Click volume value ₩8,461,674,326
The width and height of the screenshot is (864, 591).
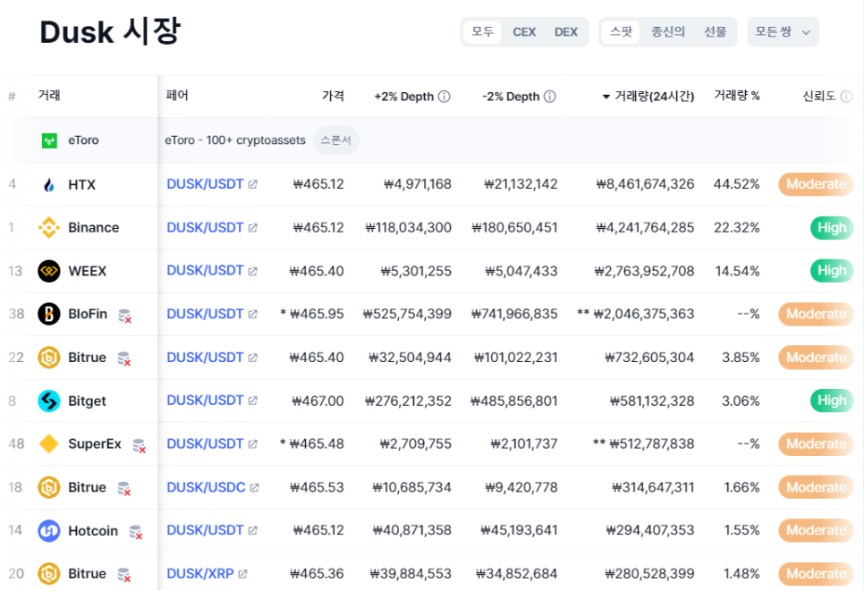pyautogui.click(x=645, y=184)
